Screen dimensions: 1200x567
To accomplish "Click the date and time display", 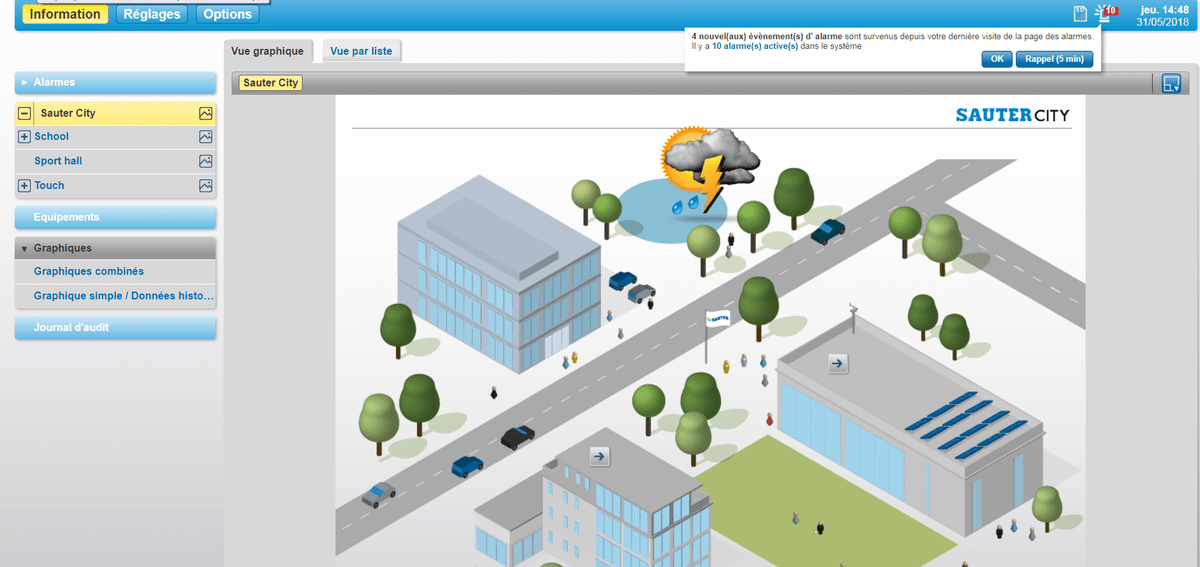I will pos(1162,16).
